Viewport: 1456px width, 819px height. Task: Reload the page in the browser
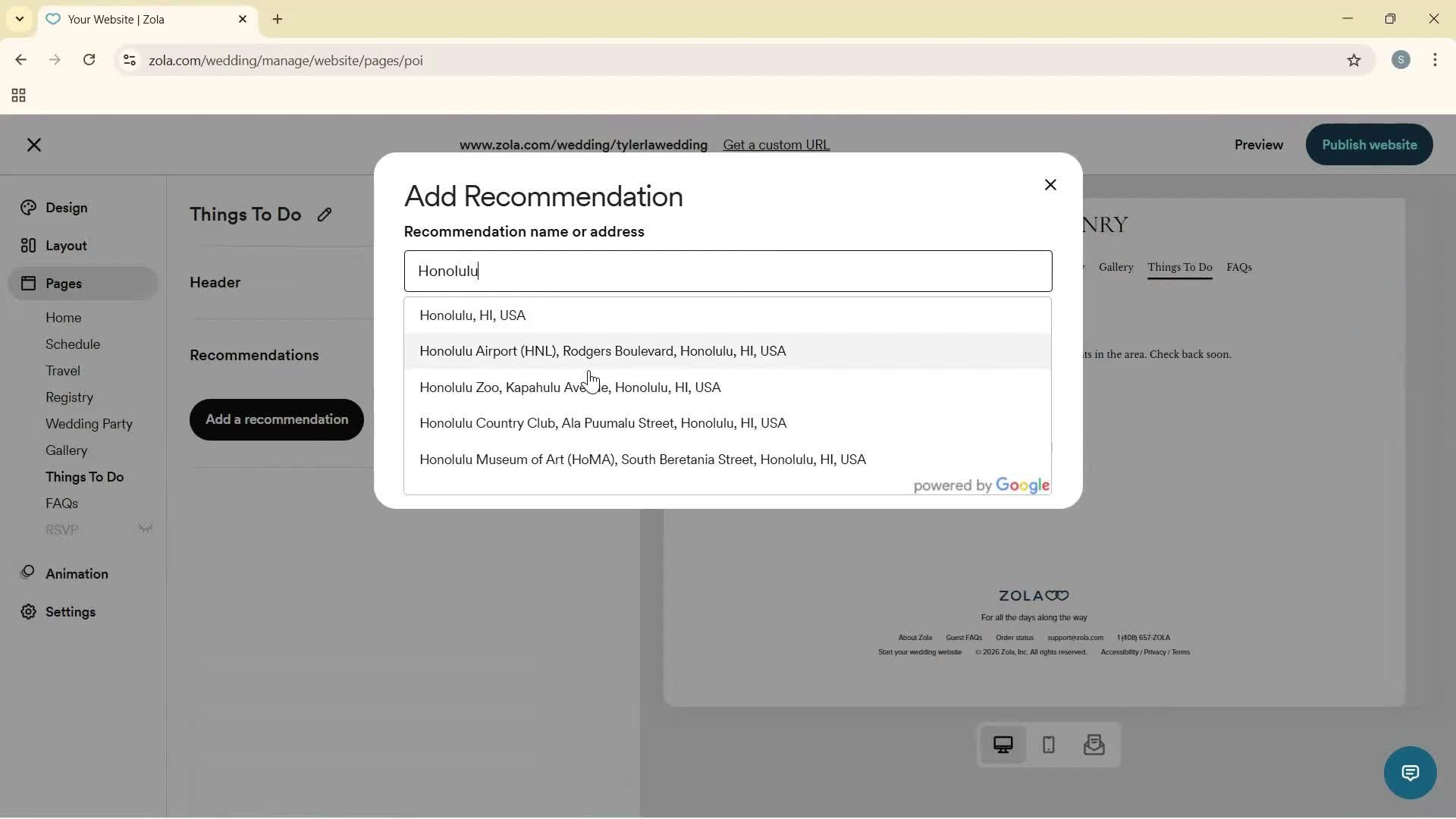[x=89, y=60]
